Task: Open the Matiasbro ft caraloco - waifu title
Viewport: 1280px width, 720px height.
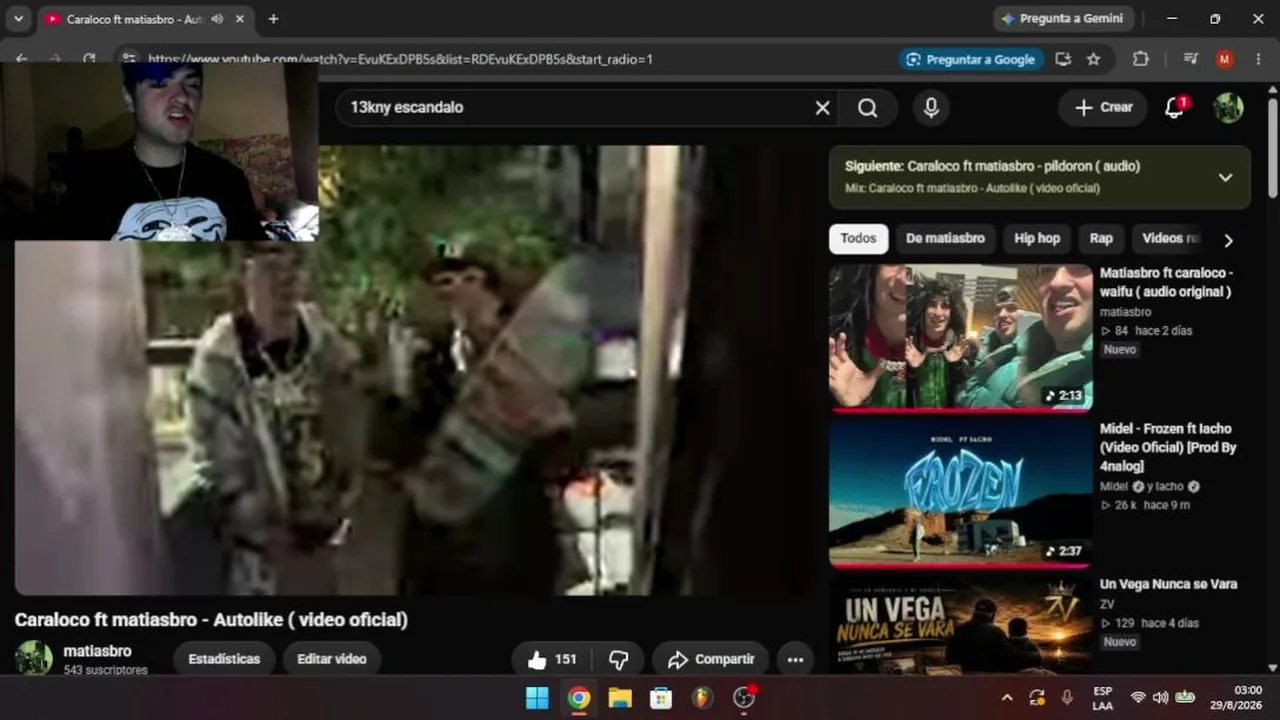Action: (x=1167, y=282)
